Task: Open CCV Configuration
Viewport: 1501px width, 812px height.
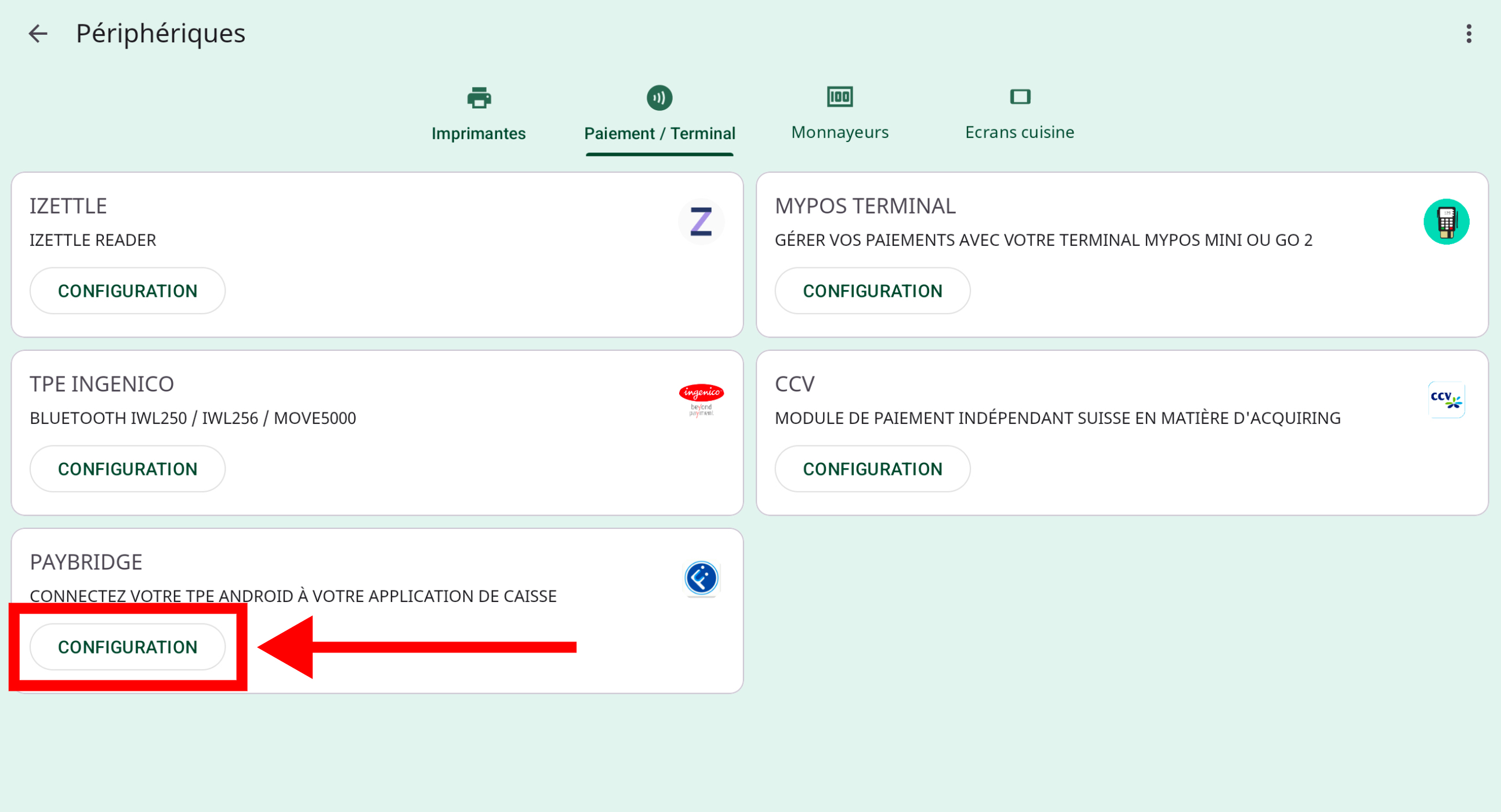Action: [x=872, y=469]
